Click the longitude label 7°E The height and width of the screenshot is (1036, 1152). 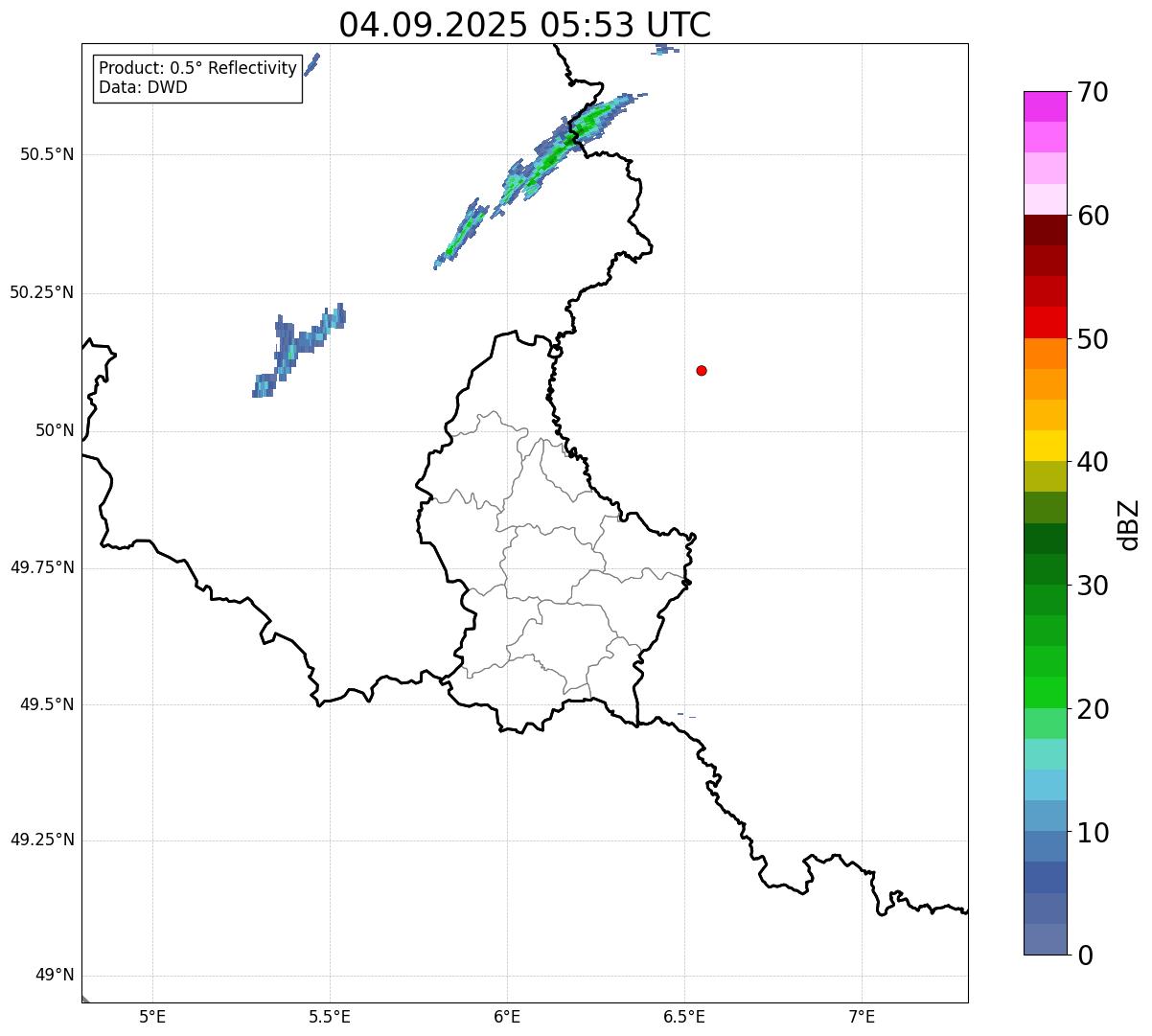(x=862, y=1017)
